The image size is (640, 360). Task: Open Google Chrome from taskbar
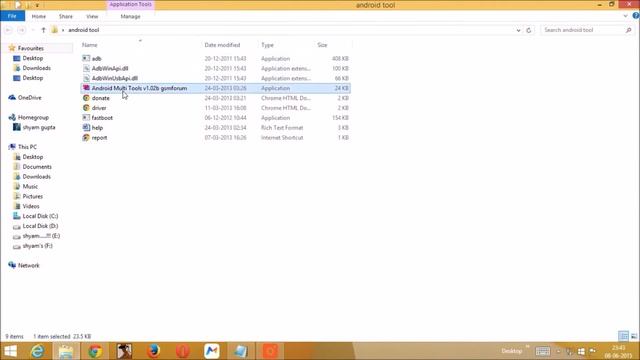click(x=96, y=351)
